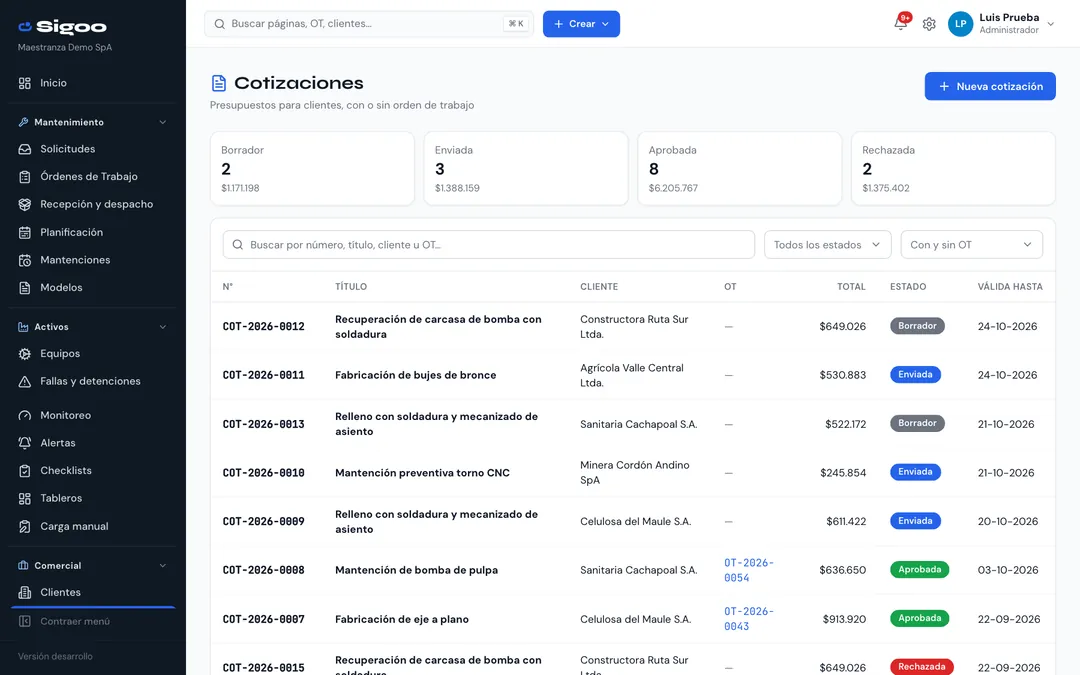Click the Tableros grid icon
The image size is (1080, 675).
(25, 498)
